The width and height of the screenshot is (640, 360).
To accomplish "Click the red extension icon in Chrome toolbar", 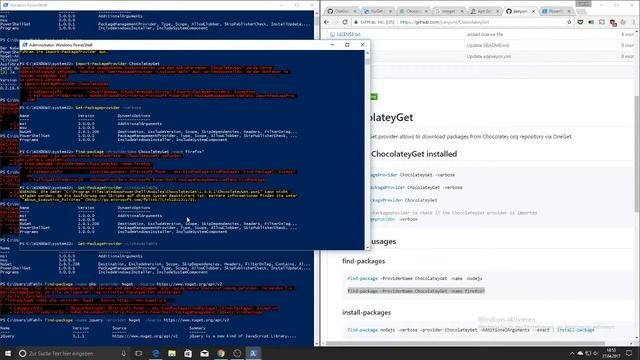I will [613, 22].
